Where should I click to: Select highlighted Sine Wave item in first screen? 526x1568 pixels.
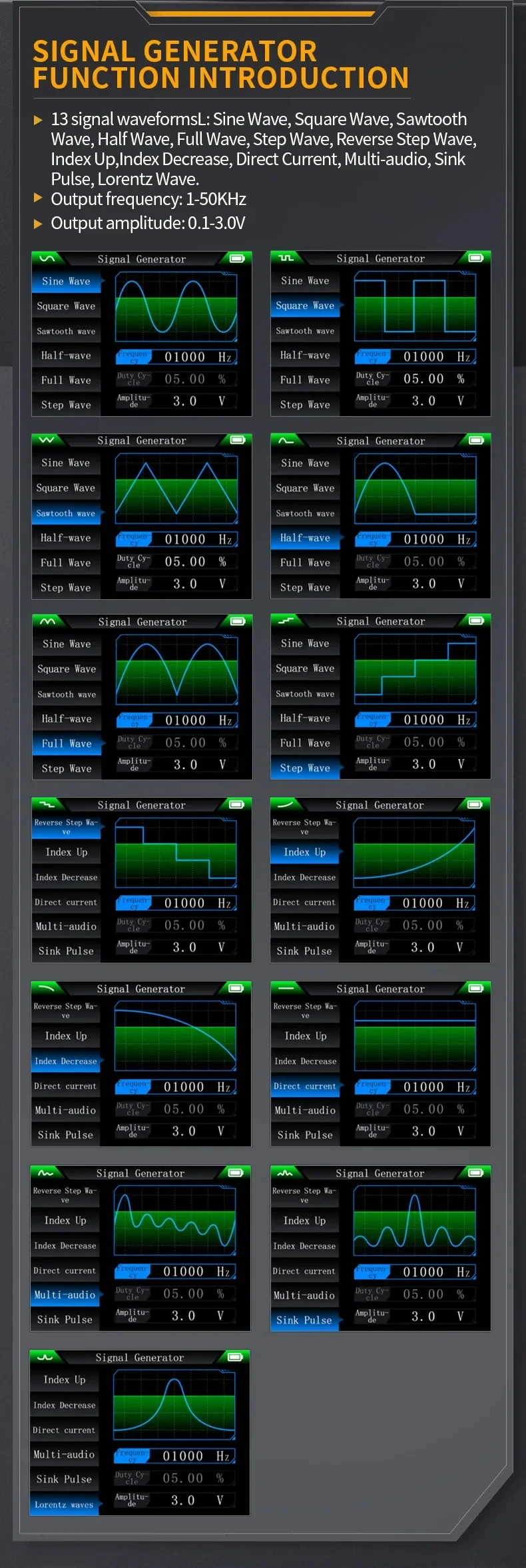[68, 281]
